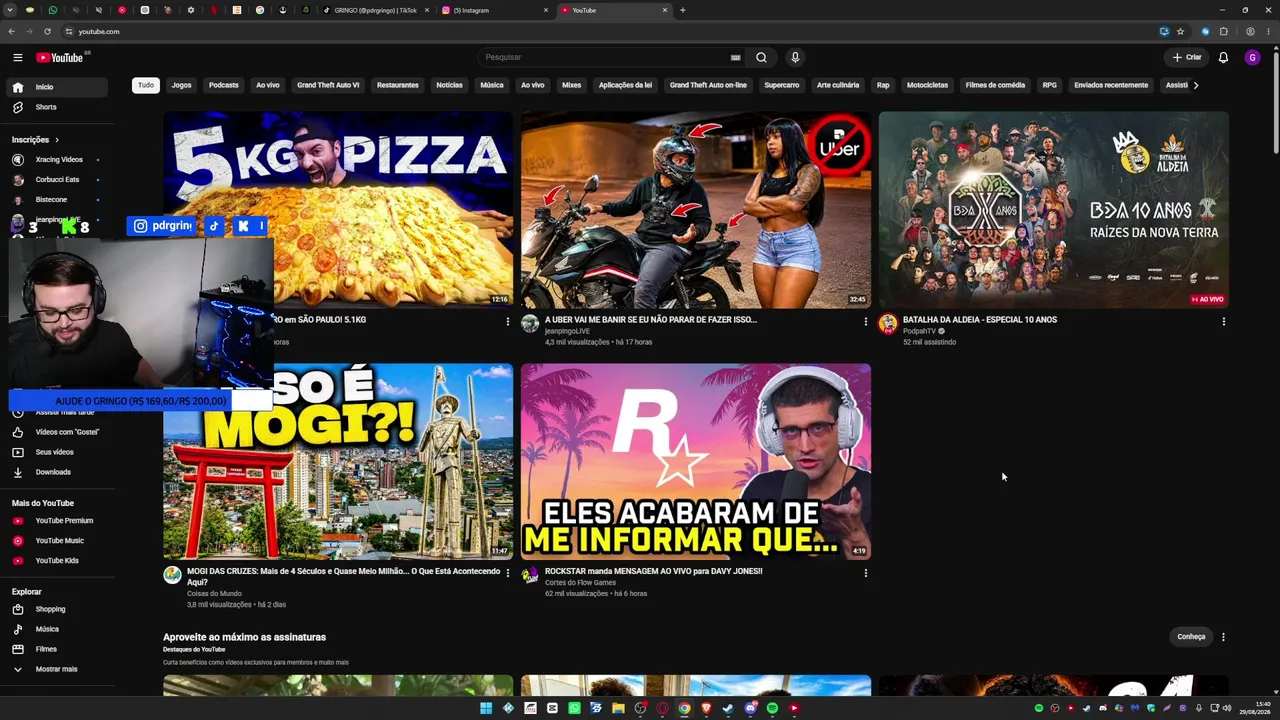Show more filter chips with right arrow
Viewport: 1280px width, 720px height.
(1195, 85)
